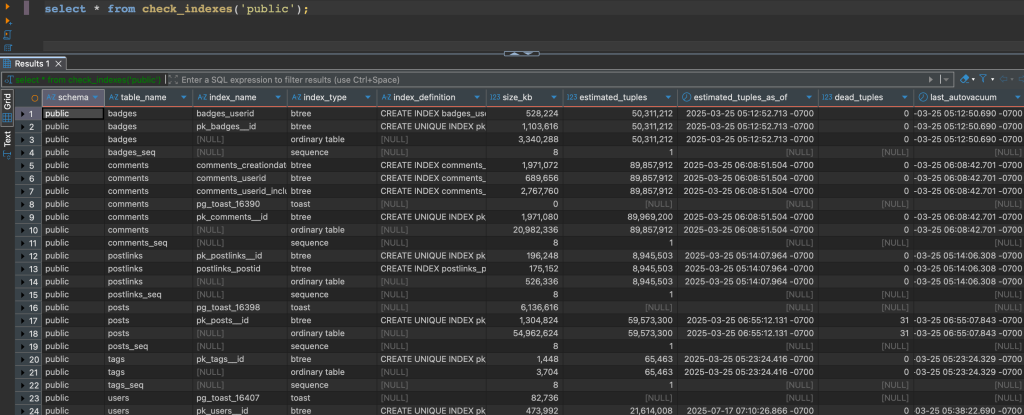Open the eraser icon's dropdown arrow

coord(973,80)
